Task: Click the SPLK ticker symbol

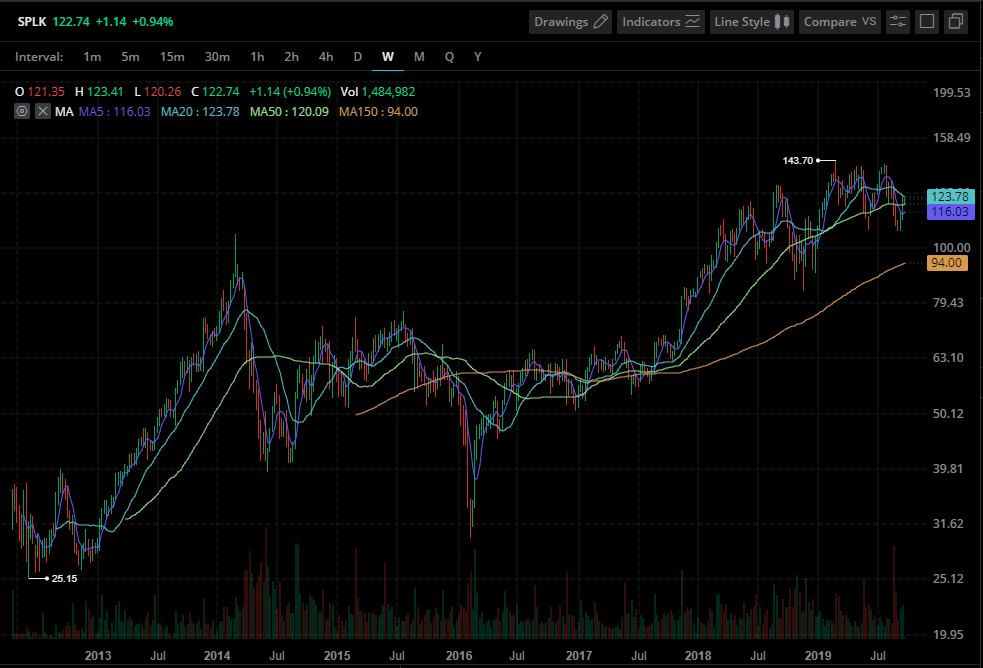Action: coord(32,22)
